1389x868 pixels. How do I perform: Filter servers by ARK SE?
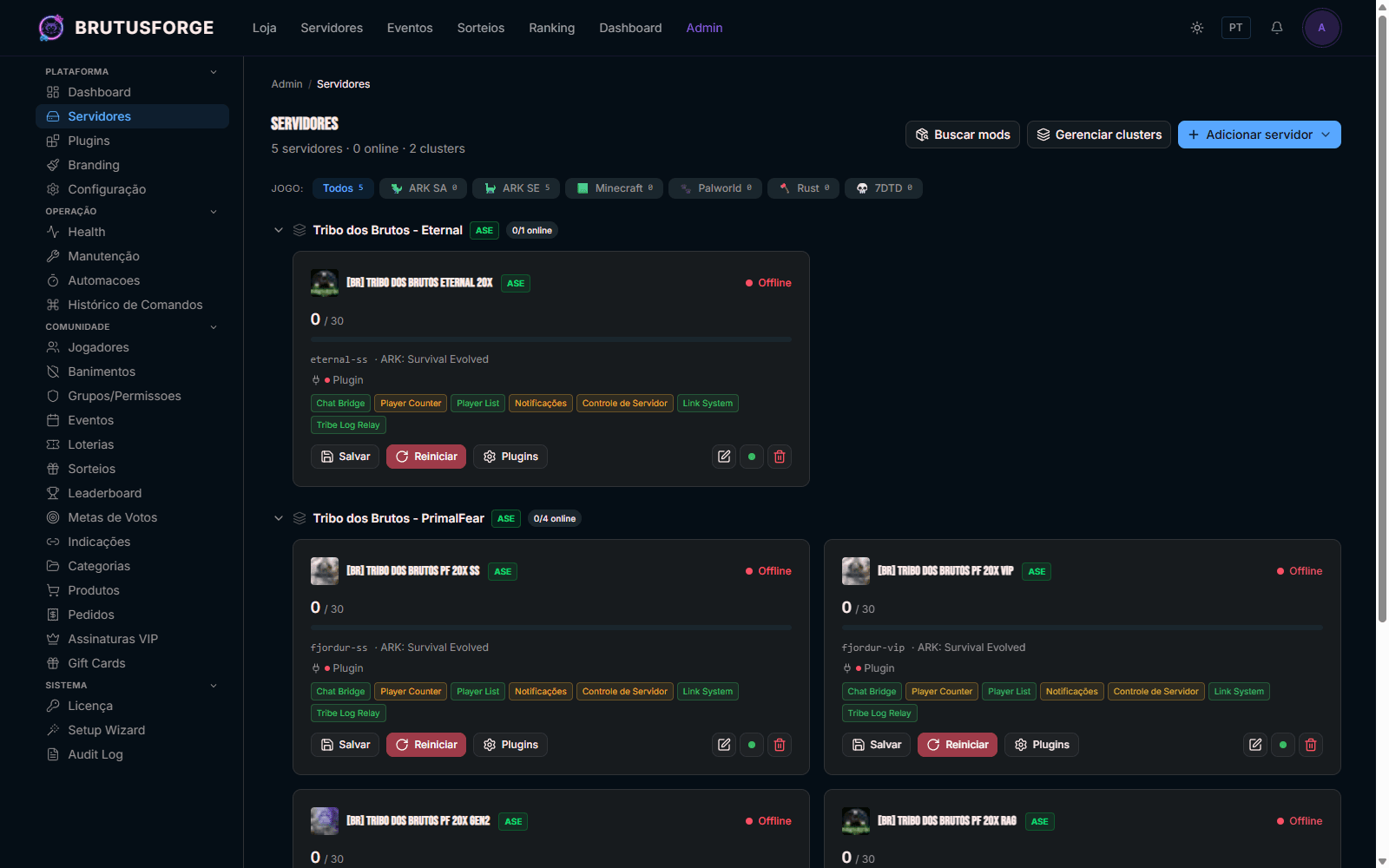click(x=517, y=188)
